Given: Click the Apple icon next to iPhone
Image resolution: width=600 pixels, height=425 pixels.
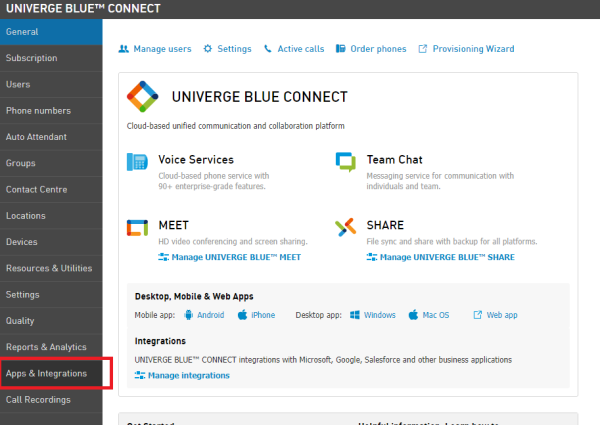Looking at the screenshot, I should (243, 315).
